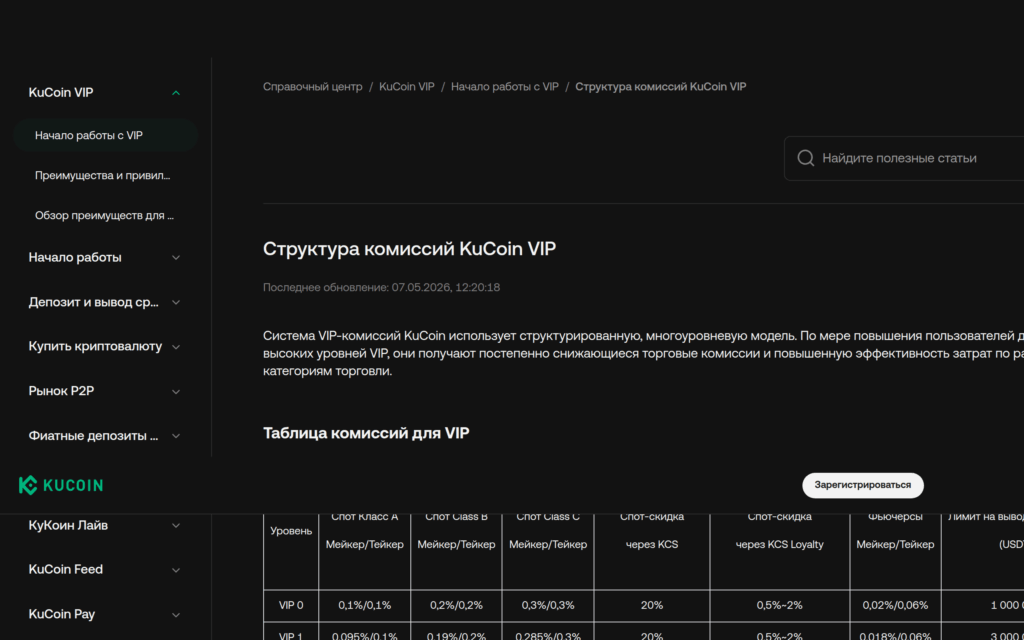Expand the KuCoin Feed section
Viewport: 1024px width, 640px height.
tap(176, 569)
